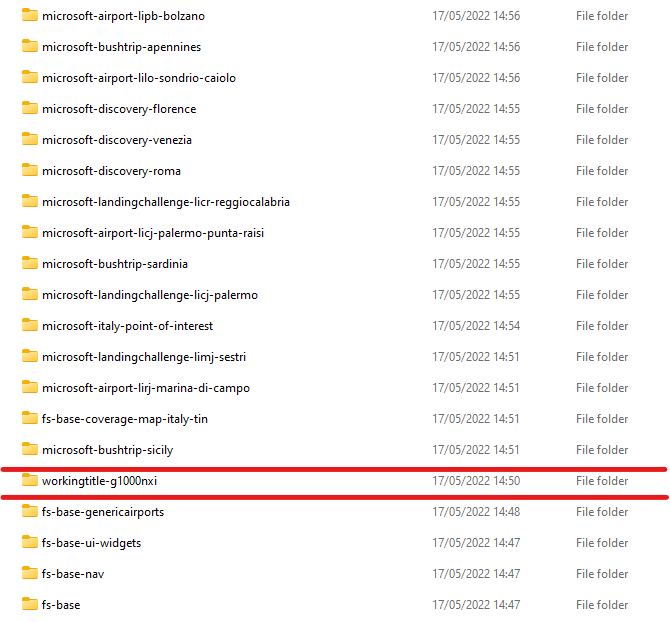This screenshot has height=622, width=670.
Task: Select microsoft-landingchallenge-licj-palermo name
Action: tap(150, 295)
